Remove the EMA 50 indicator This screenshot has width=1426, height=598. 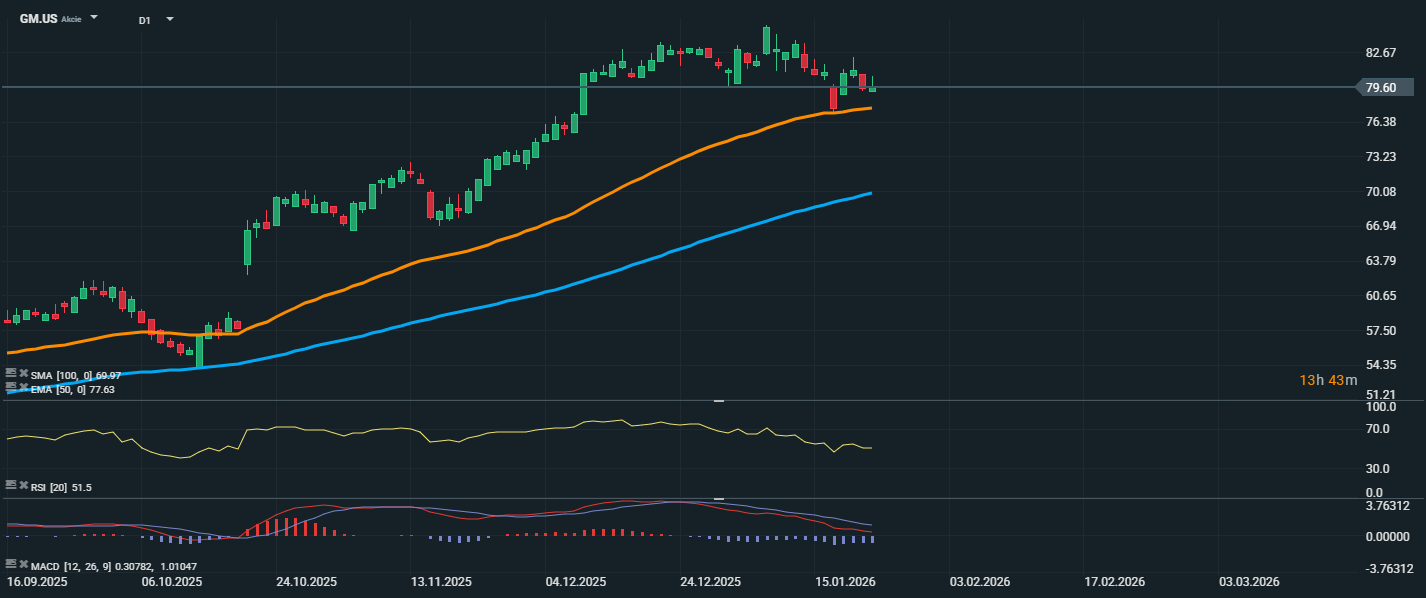pos(23,386)
